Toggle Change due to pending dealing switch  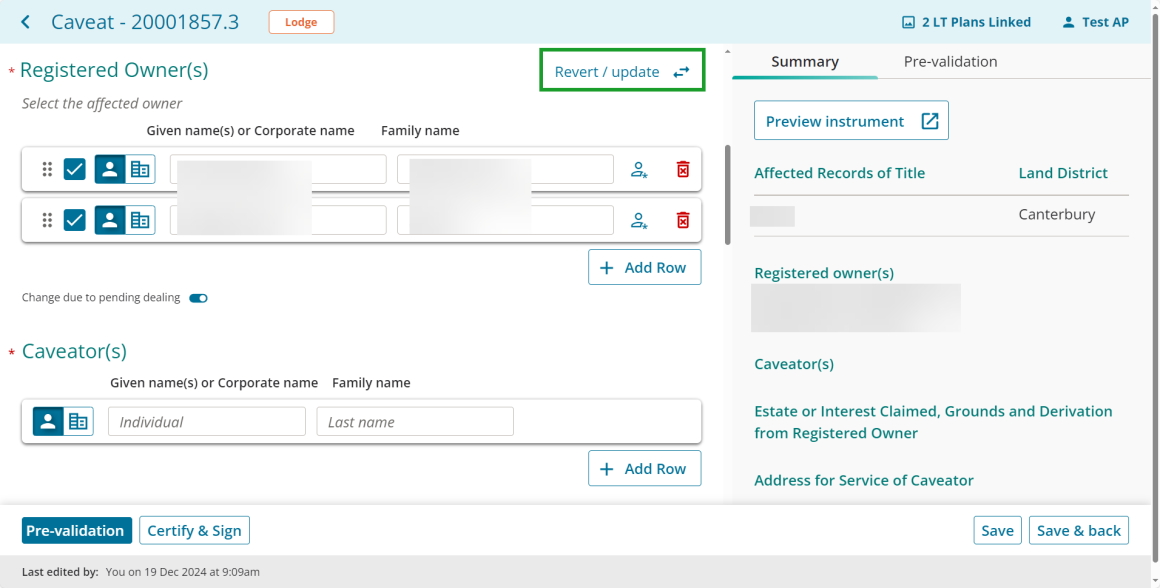tap(198, 298)
